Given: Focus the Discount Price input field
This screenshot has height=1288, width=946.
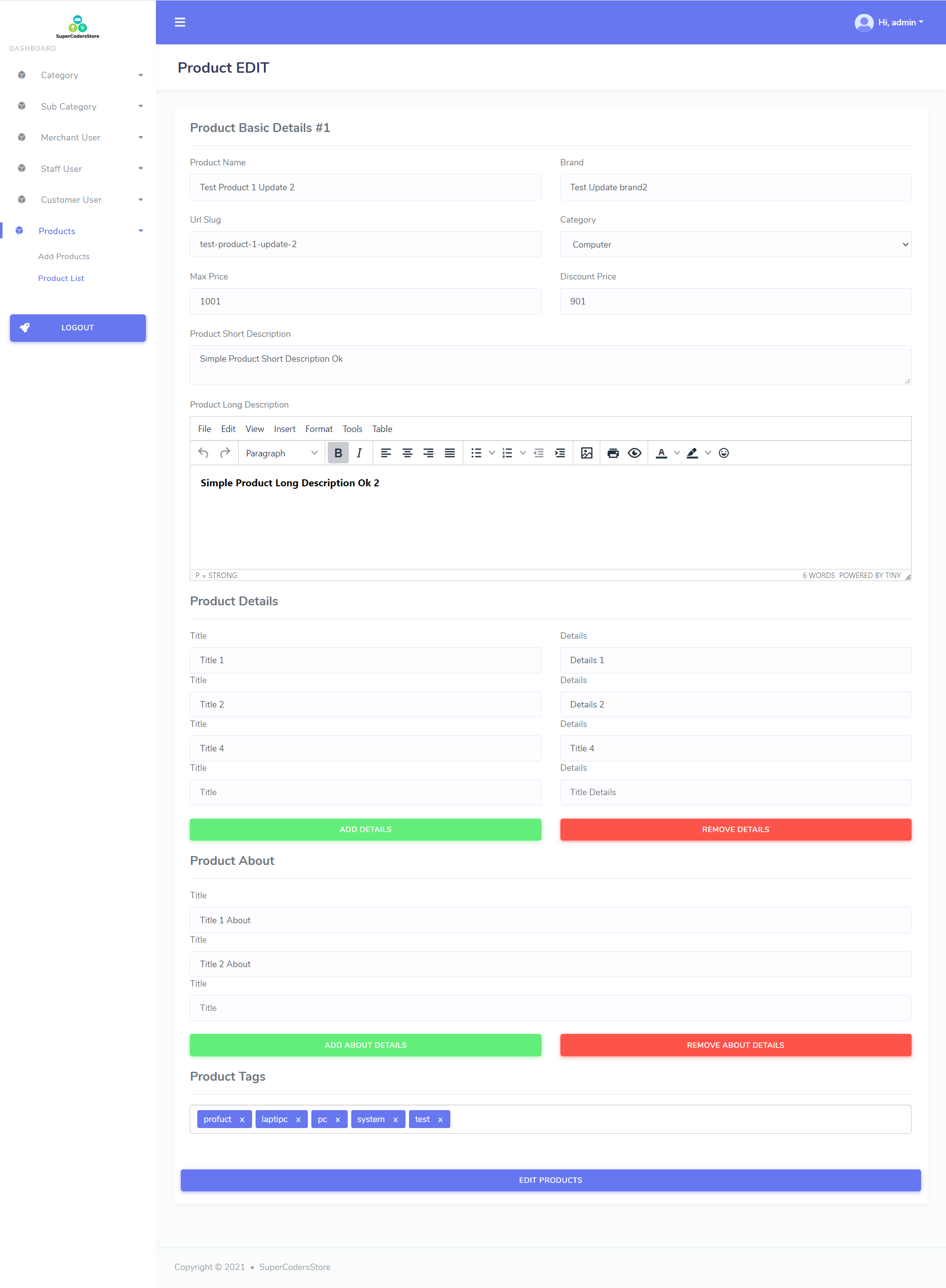Looking at the screenshot, I should [x=735, y=301].
